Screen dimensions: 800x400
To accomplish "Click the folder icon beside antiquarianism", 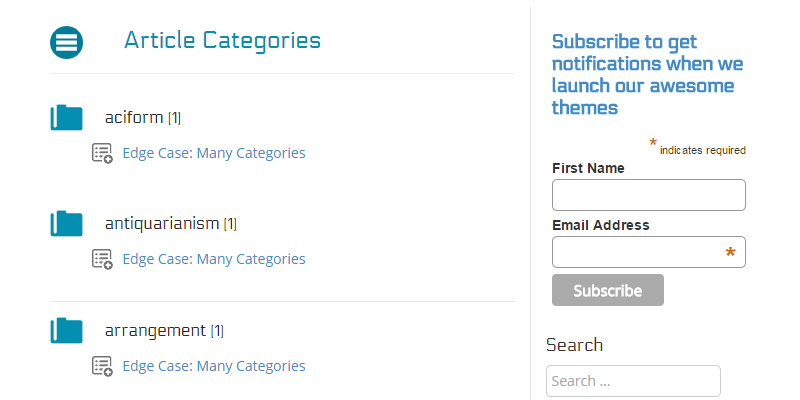I will [x=66, y=223].
